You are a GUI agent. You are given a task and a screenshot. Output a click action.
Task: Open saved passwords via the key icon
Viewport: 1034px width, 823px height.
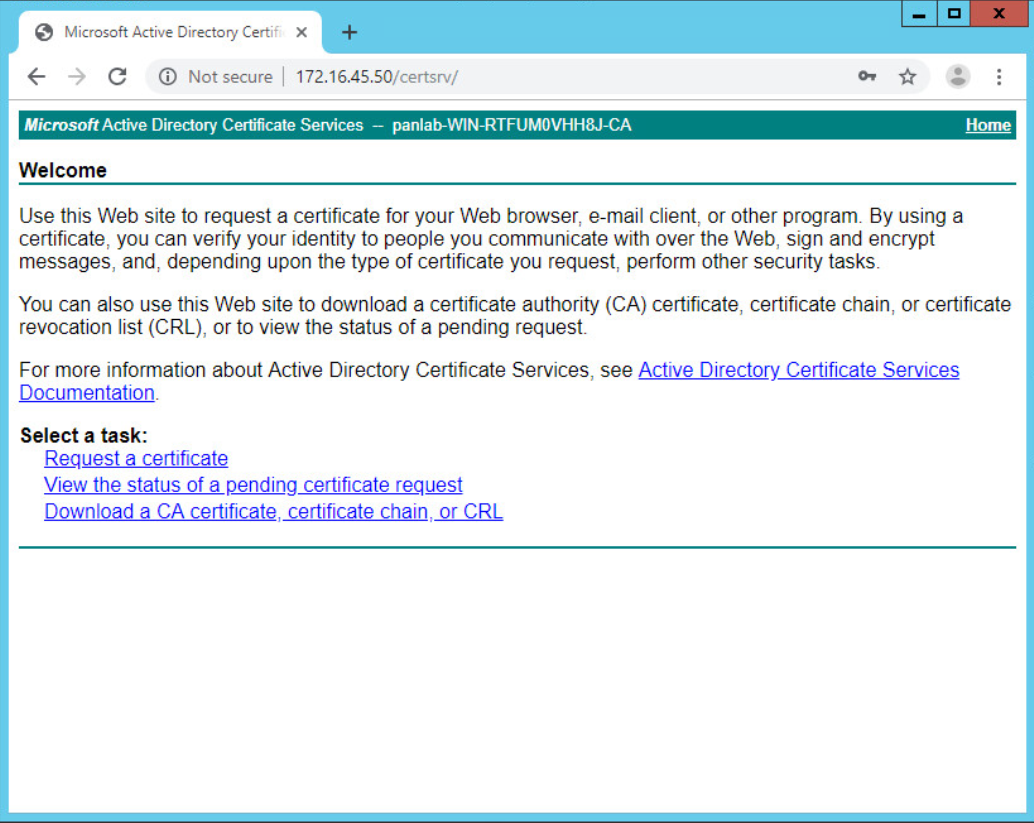click(x=867, y=76)
